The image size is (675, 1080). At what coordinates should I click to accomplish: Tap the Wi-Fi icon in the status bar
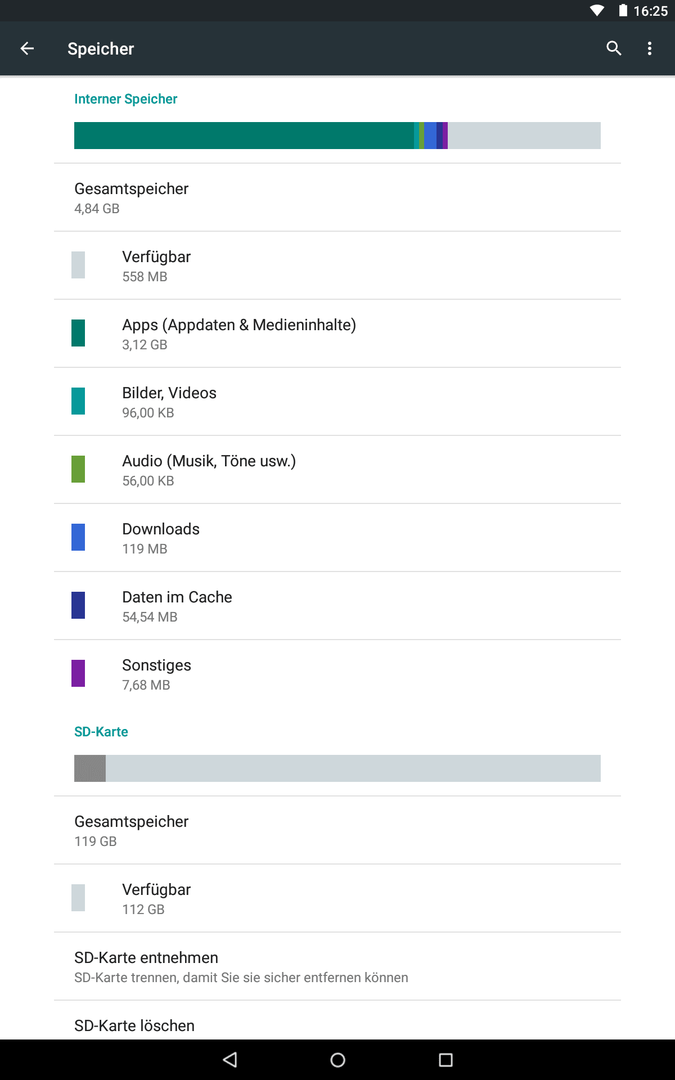click(x=597, y=10)
